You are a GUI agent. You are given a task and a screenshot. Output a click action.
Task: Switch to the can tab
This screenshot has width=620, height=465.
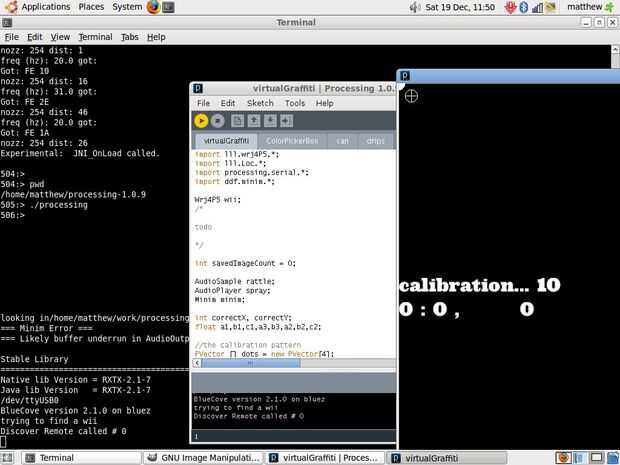coord(342,141)
